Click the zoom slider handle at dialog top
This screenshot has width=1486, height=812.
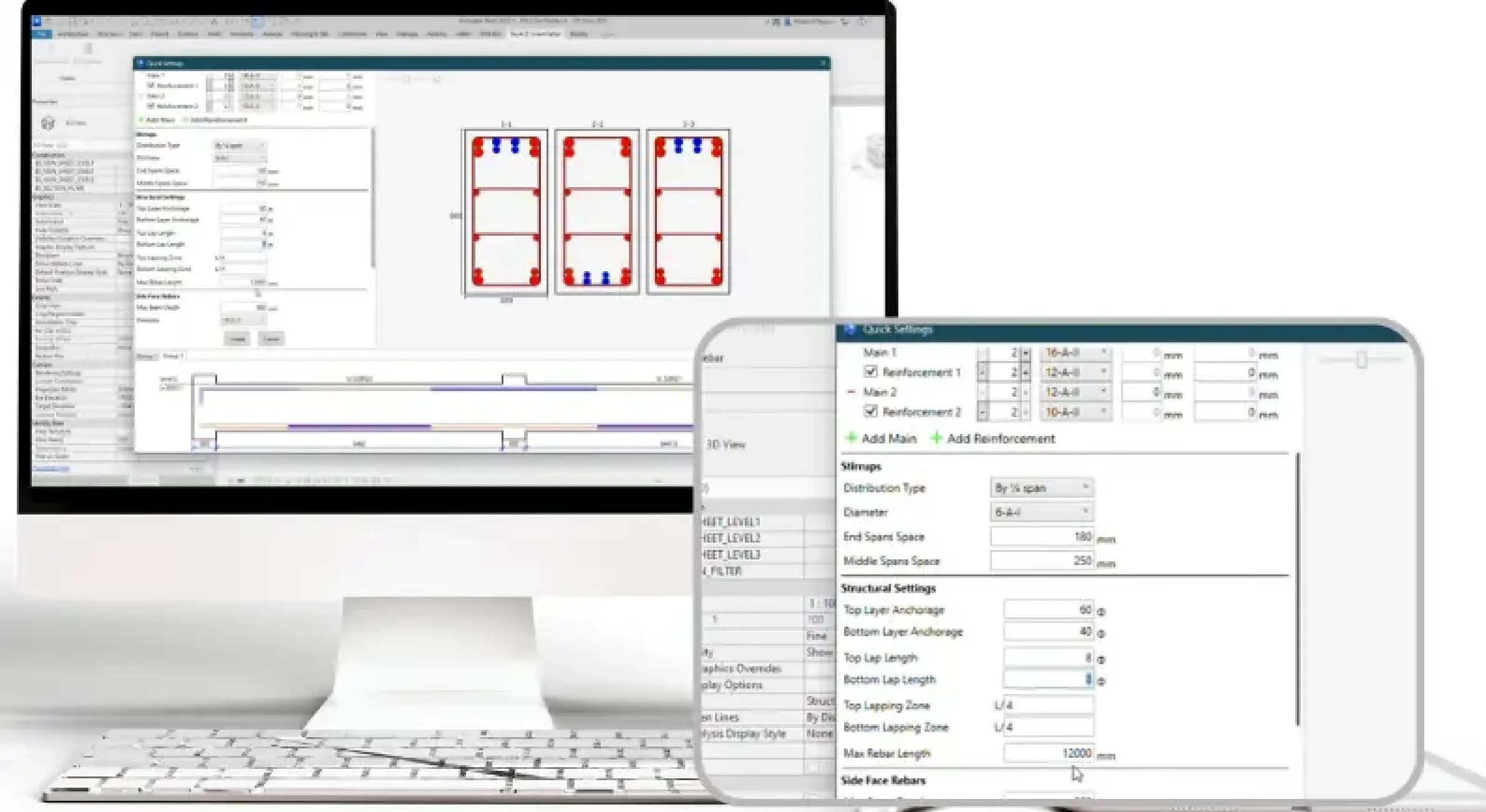(1361, 359)
